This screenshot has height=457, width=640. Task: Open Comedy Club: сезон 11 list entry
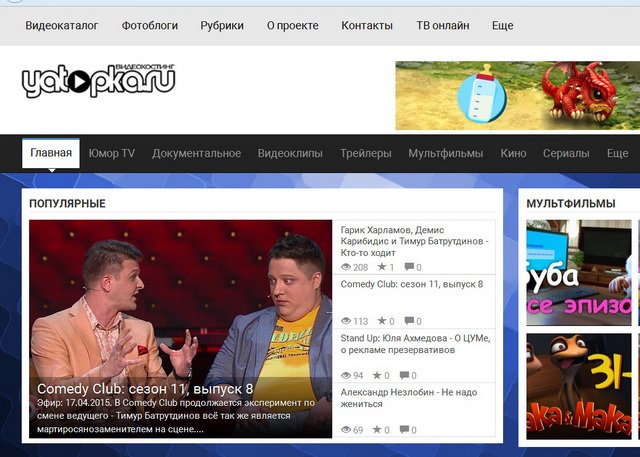[412, 284]
